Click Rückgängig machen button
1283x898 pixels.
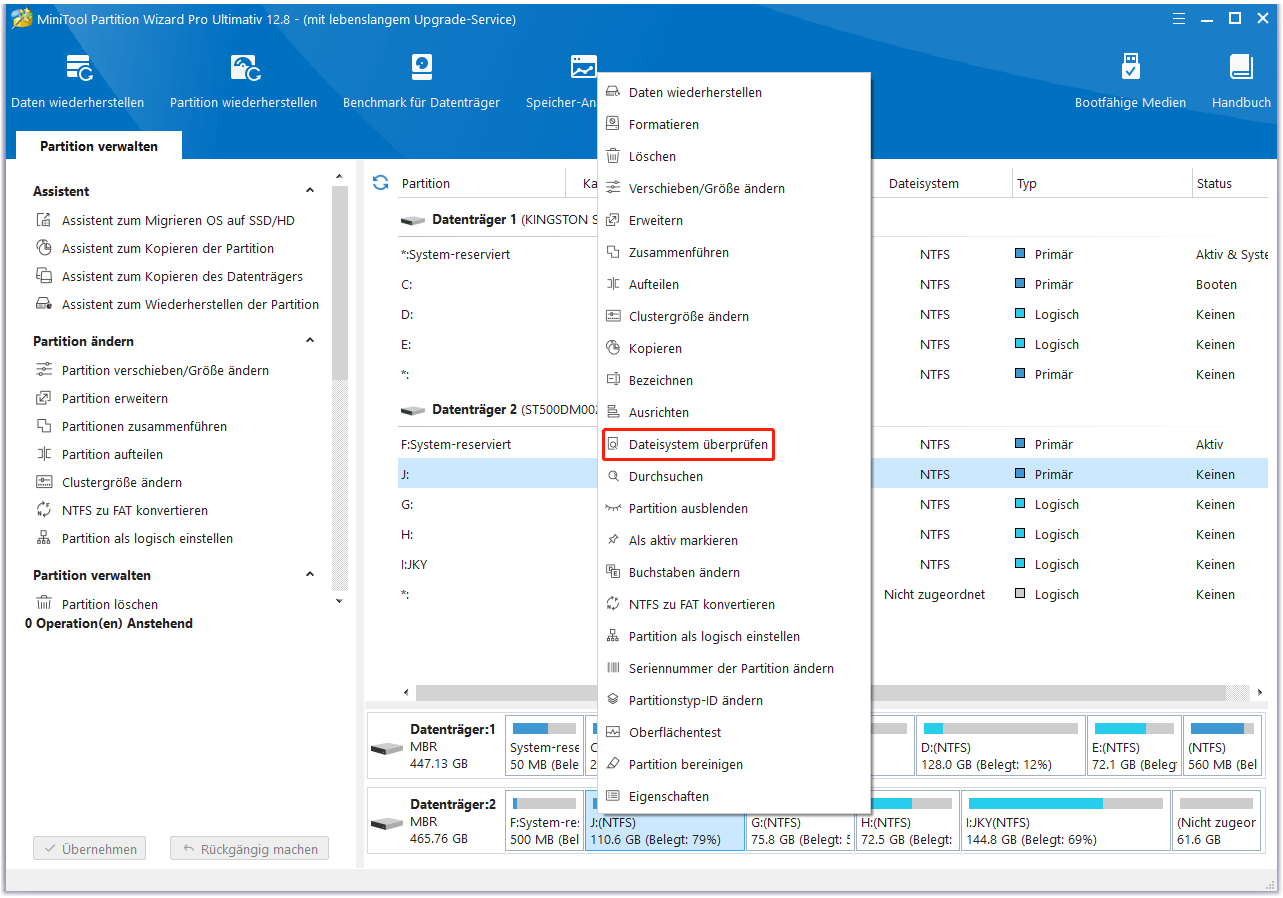click(x=249, y=849)
